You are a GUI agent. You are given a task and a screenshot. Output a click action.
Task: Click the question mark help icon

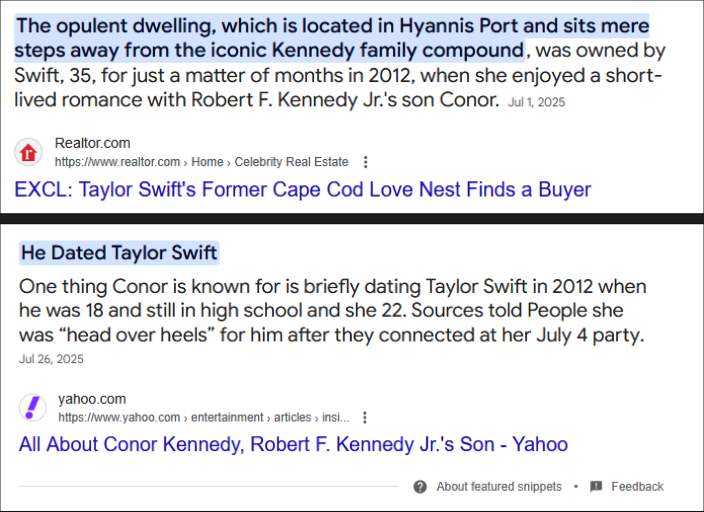(420, 487)
